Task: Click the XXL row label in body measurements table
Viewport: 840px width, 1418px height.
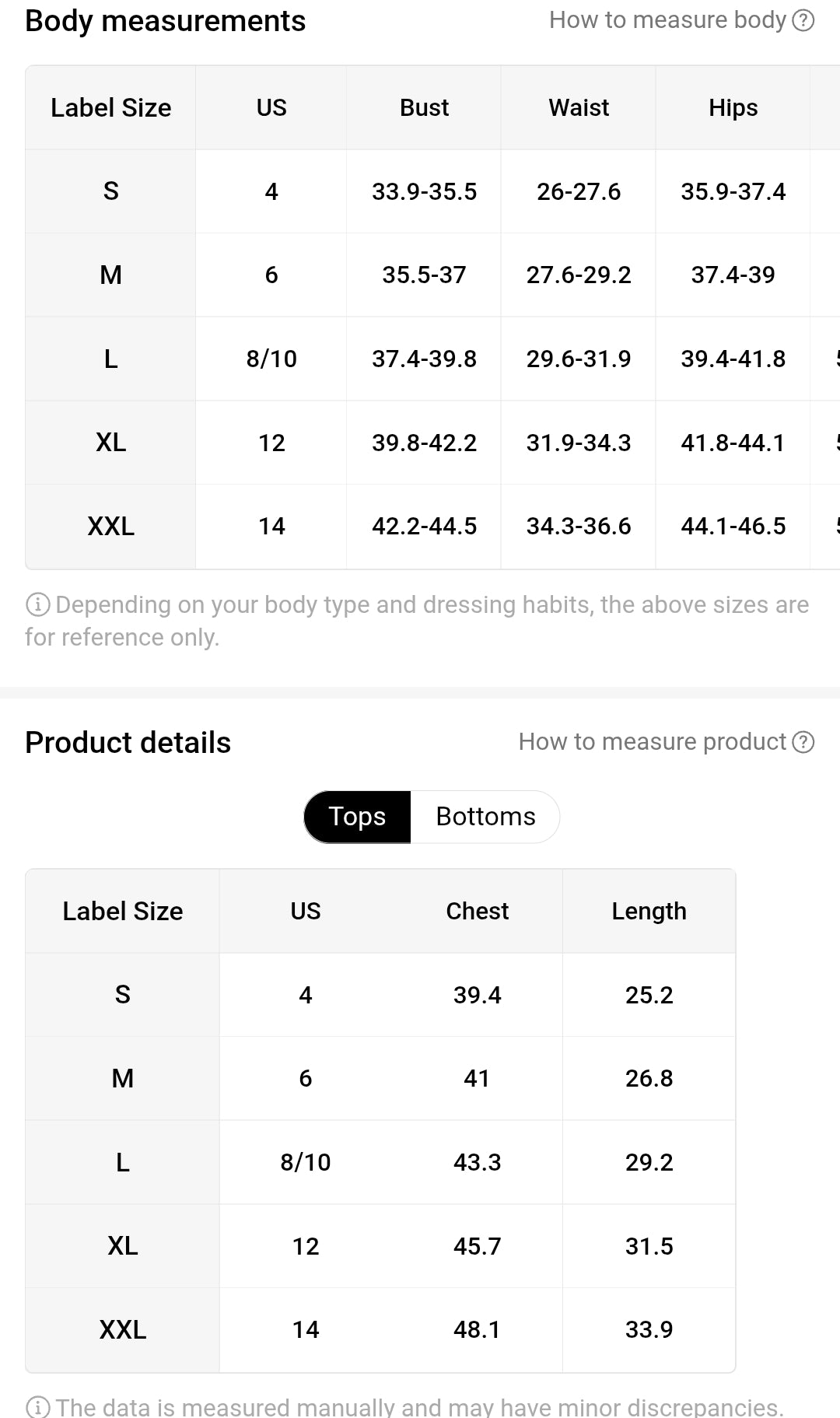Action: [110, 527]
